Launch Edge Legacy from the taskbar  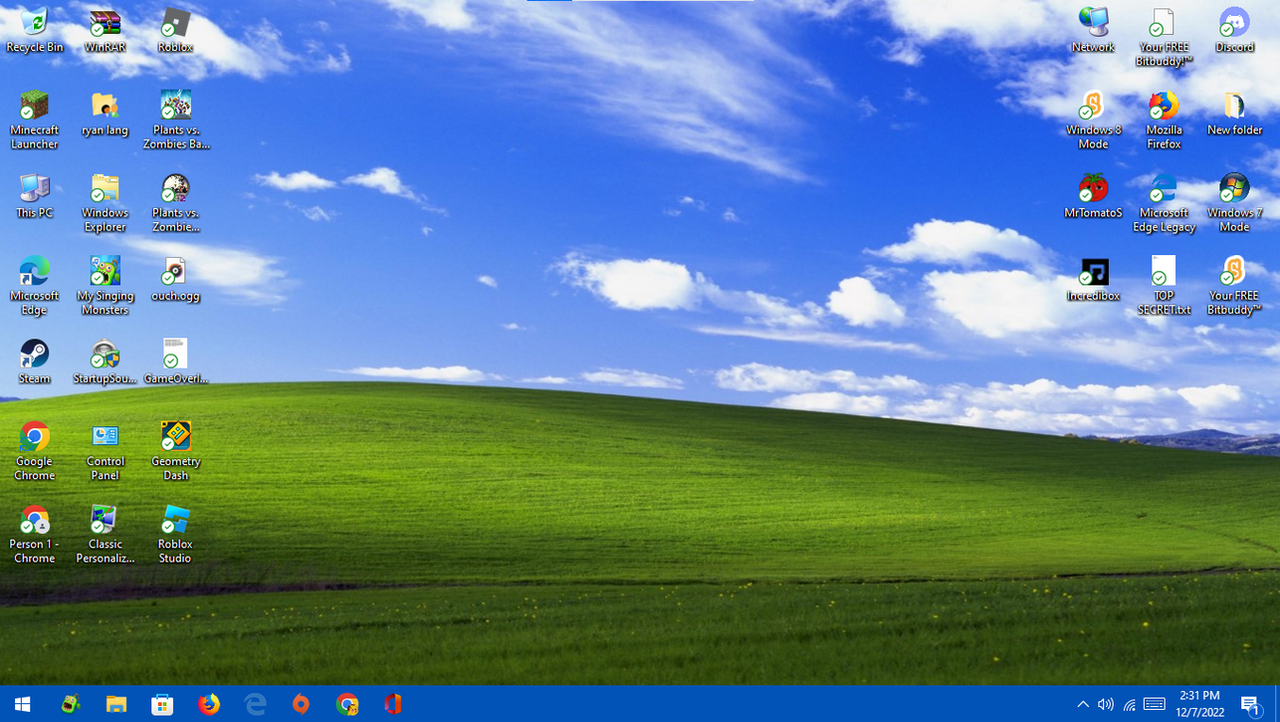point(255,704)
